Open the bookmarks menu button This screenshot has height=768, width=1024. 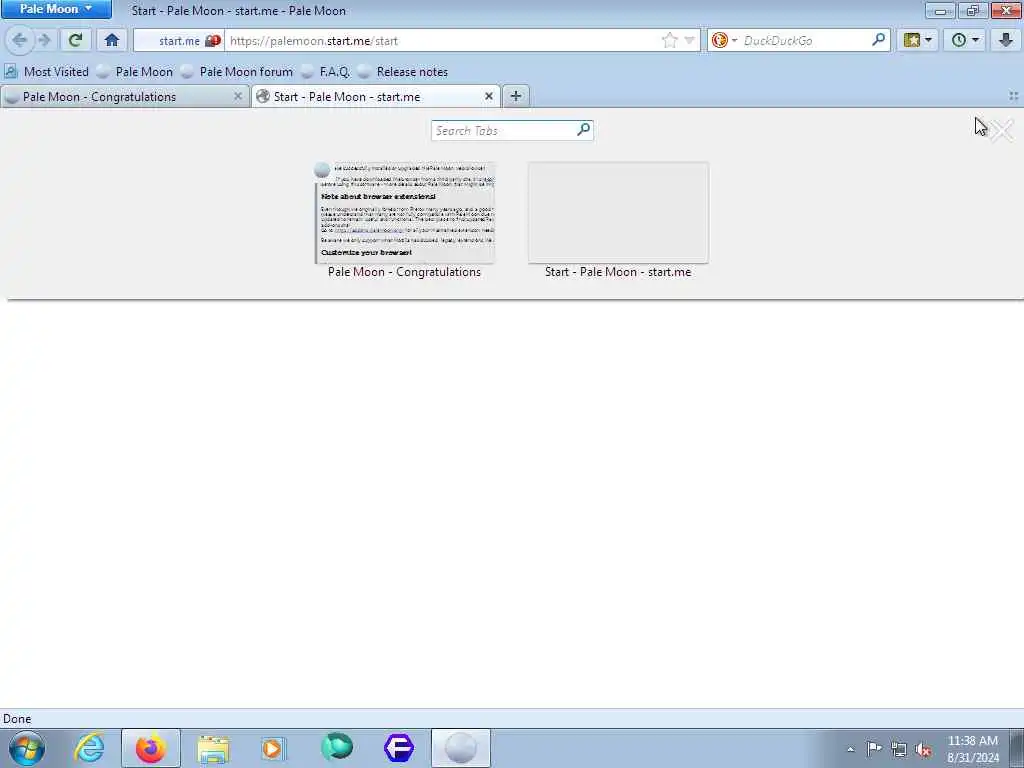(918, 40)
